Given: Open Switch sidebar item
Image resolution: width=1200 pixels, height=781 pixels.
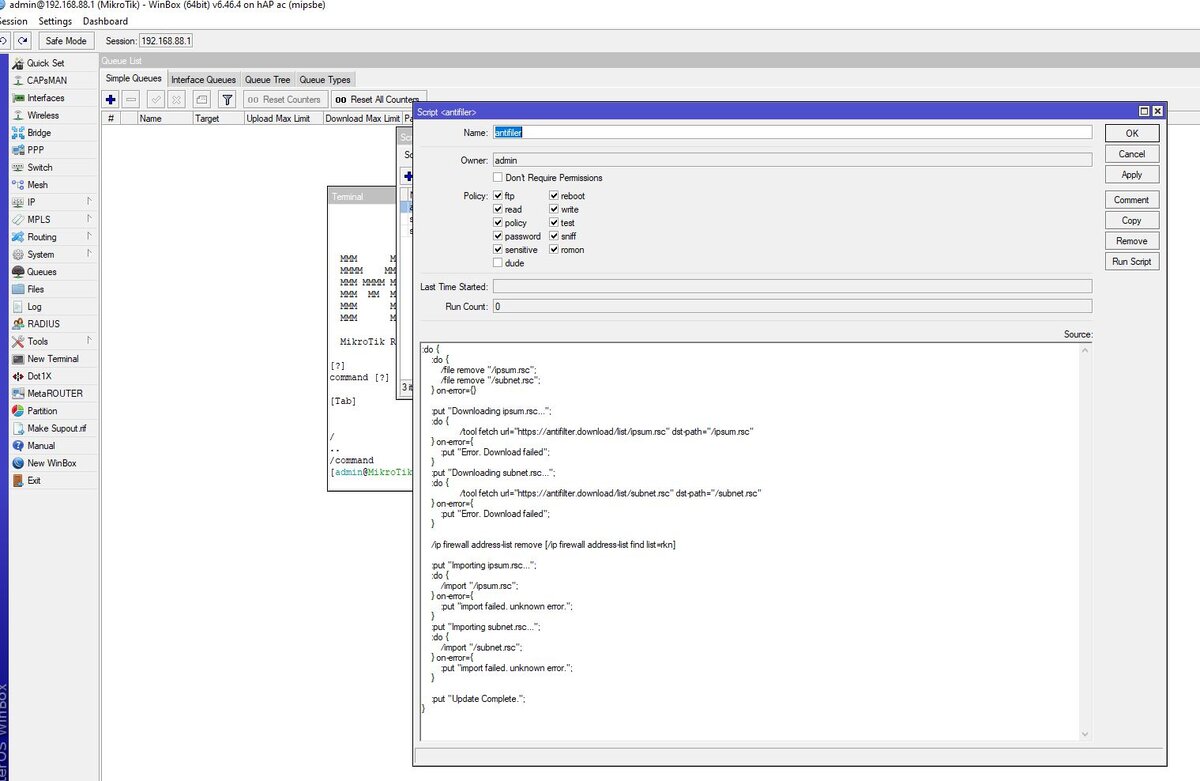Looking at the screenshot, I should pyautogui.click(x=40, y=167).
